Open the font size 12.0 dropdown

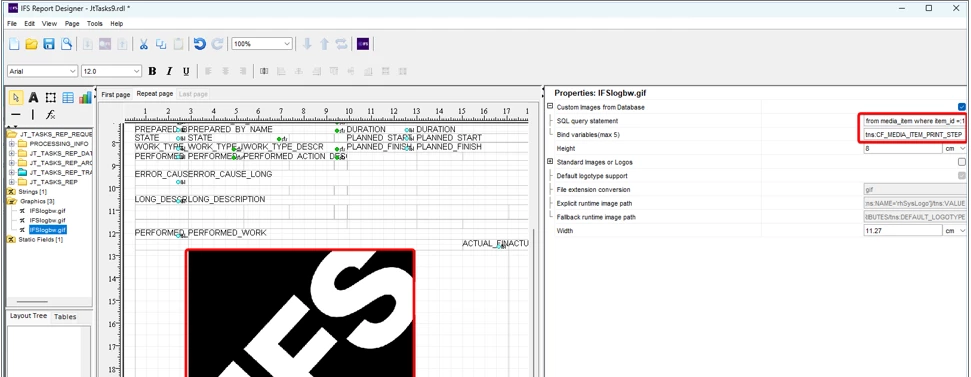pyautogui.click(x=137, y=71)
